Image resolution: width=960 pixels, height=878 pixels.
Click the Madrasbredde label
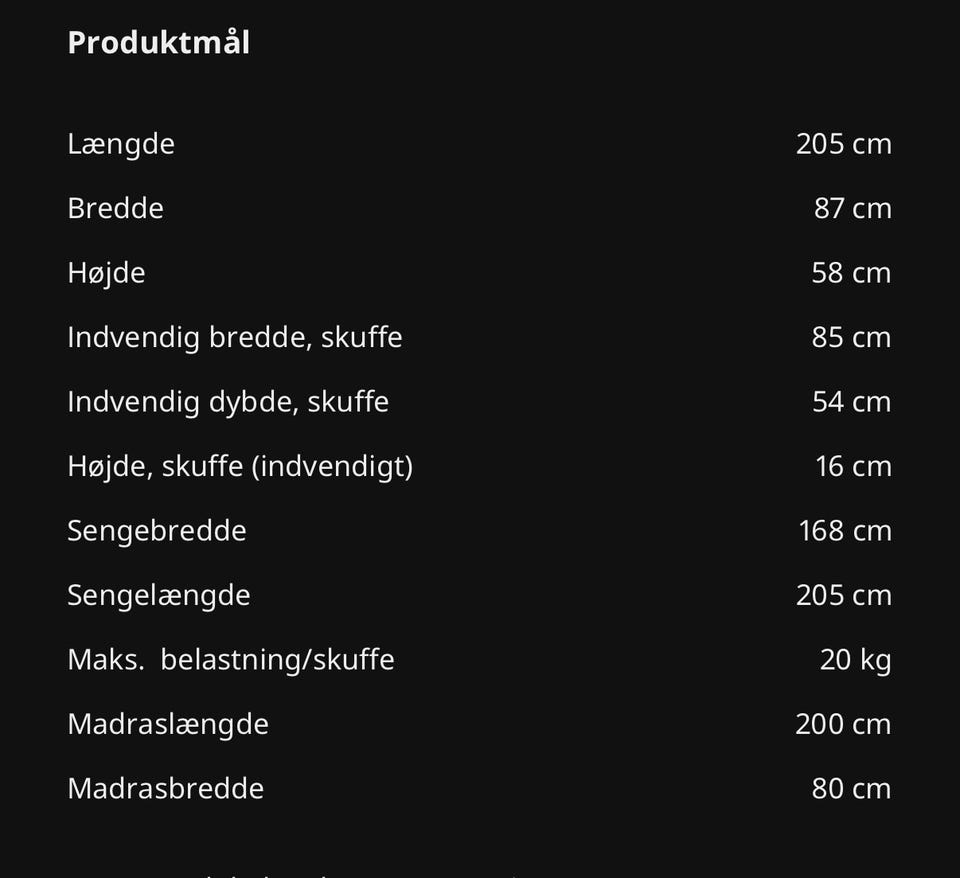pos(166,788)
